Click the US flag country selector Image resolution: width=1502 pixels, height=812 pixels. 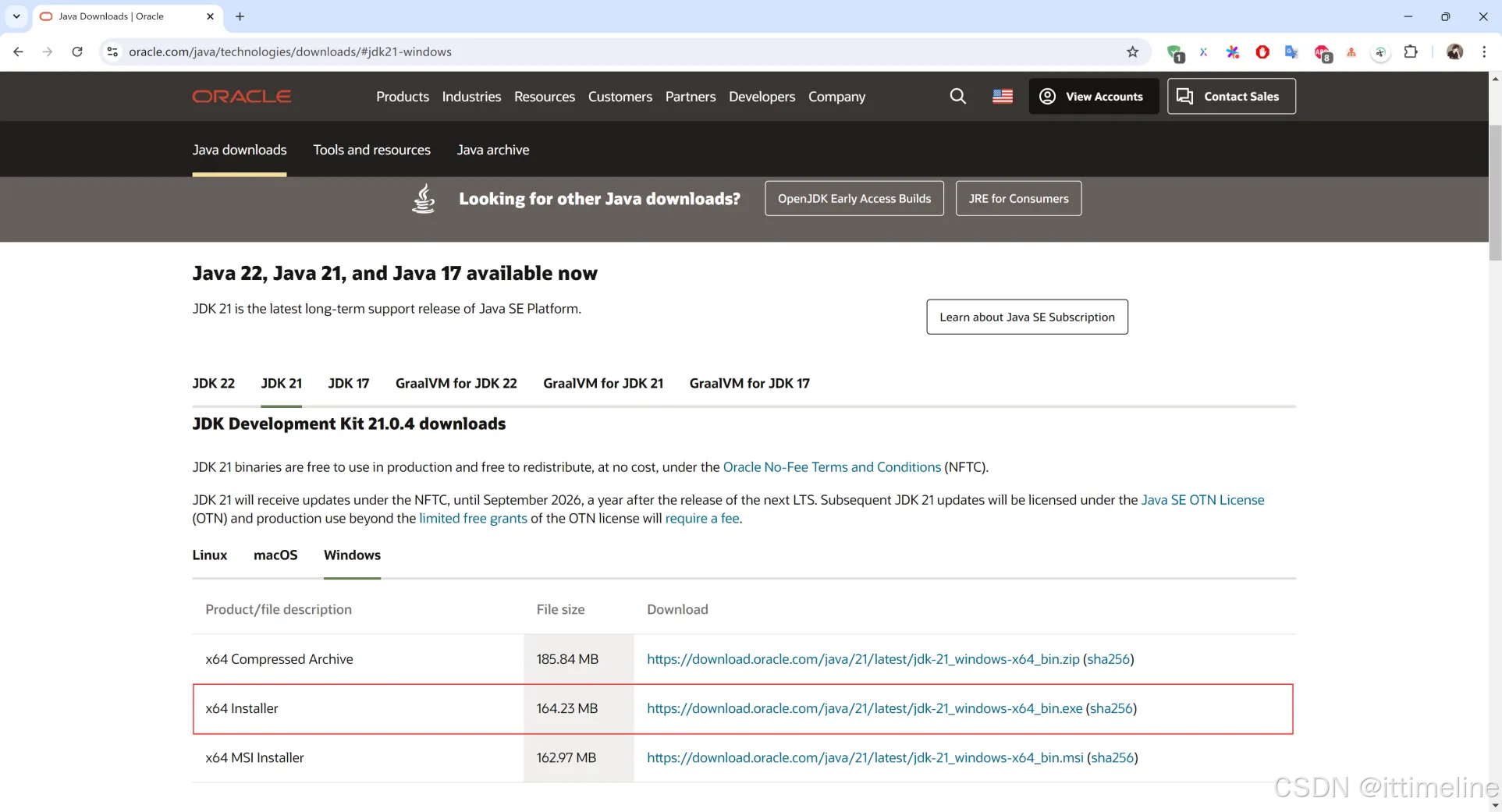click(x=1003, y=96)
